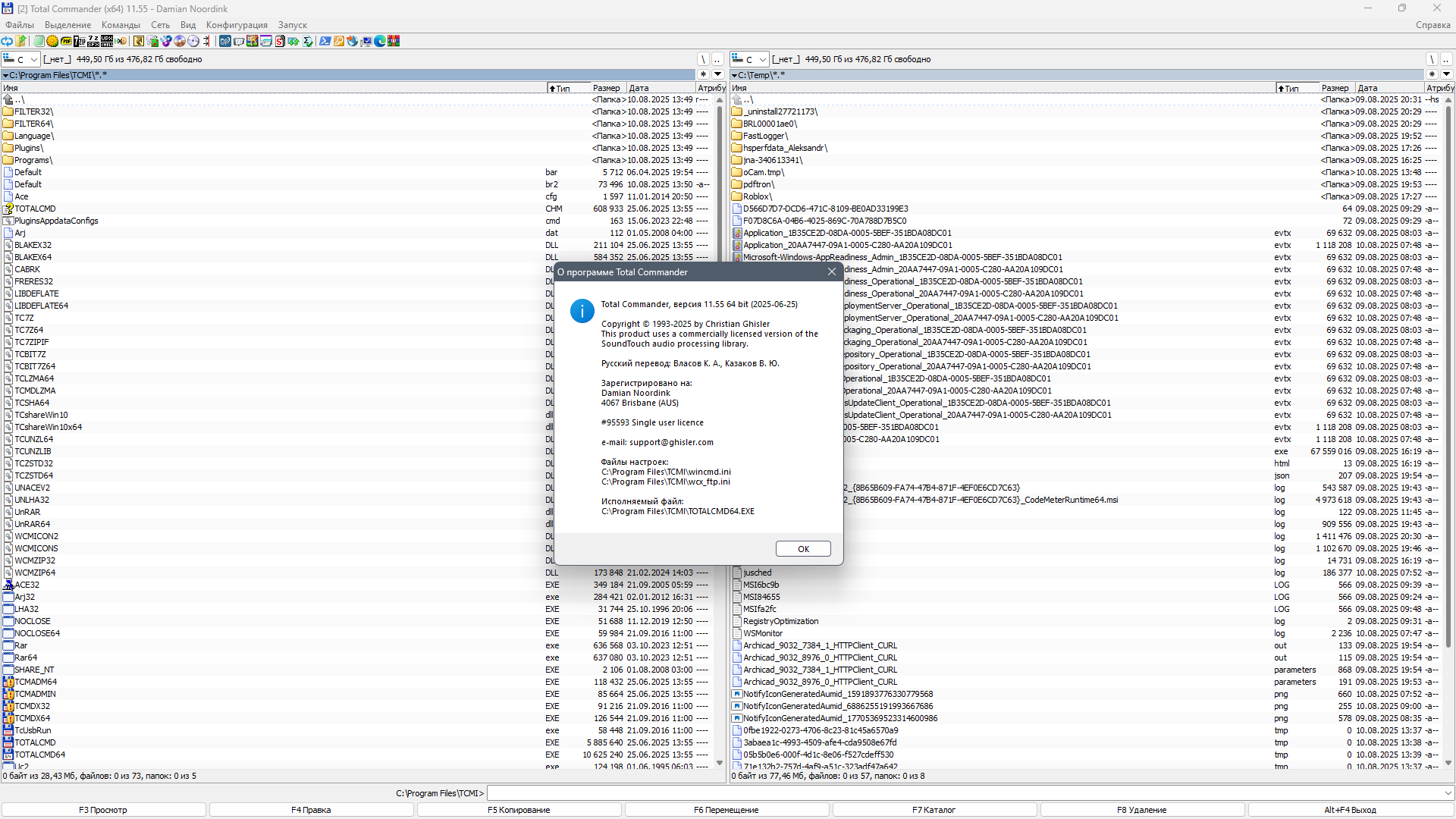Viewport: 1456px width, 819px height.
Task: Click the yellow gear toolbar icon
Action: (52, 41)
